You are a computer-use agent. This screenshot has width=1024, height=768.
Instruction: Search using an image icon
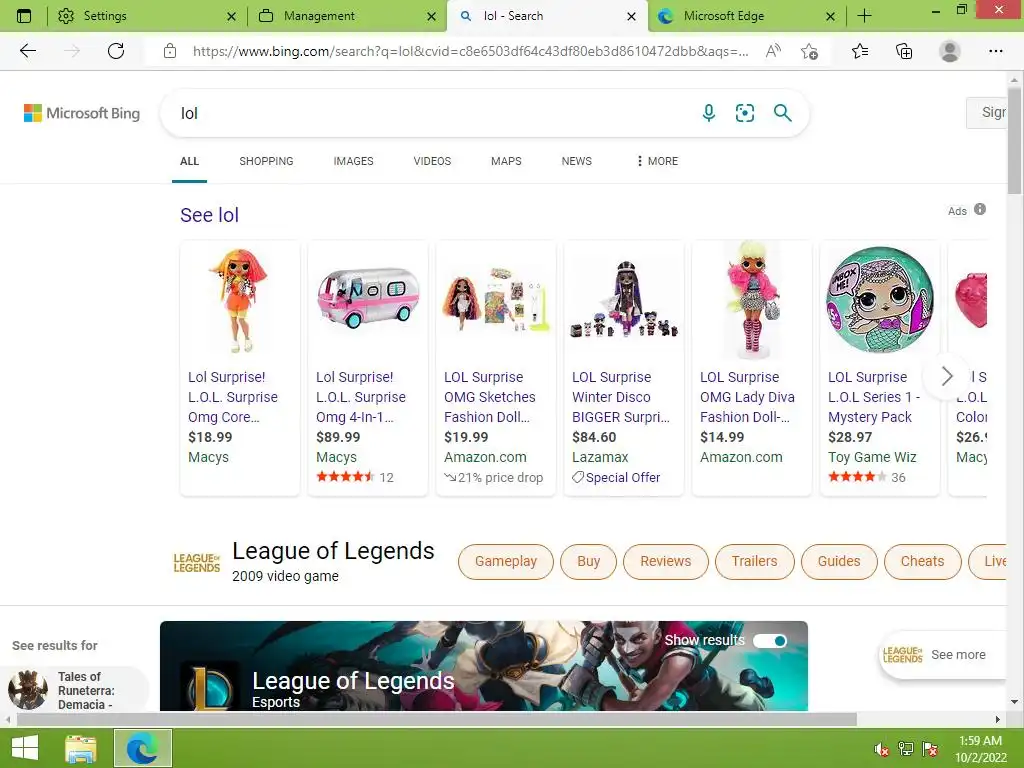pos(744,113)
